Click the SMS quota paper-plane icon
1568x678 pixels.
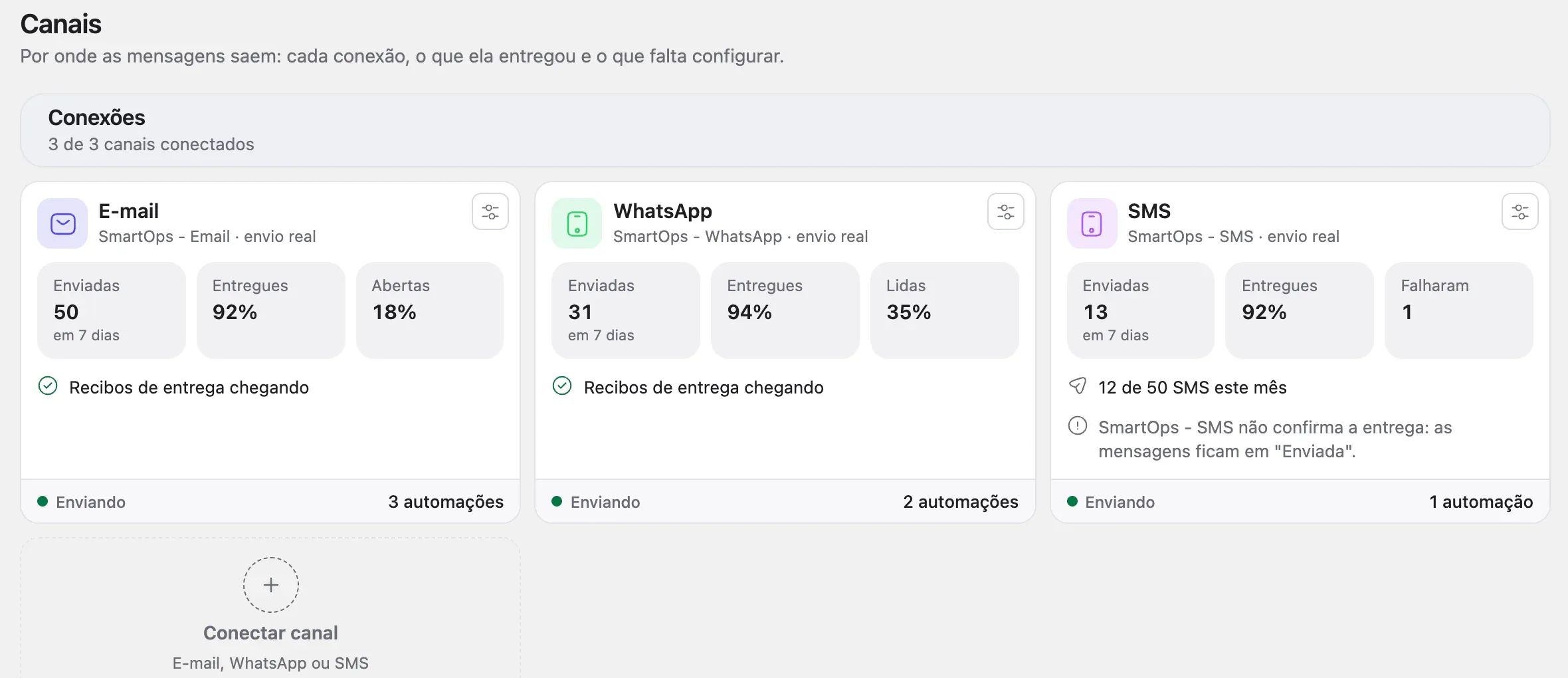click(1077, 386)
